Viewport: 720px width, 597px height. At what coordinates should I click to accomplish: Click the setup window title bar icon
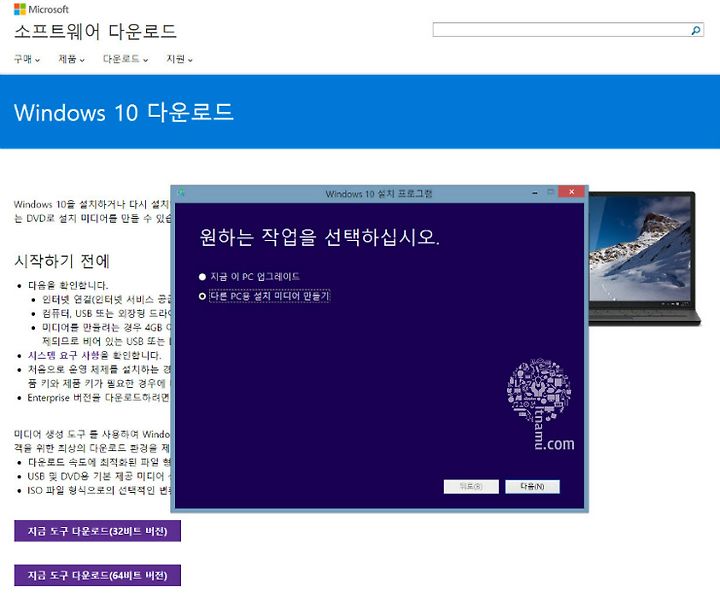181,193
